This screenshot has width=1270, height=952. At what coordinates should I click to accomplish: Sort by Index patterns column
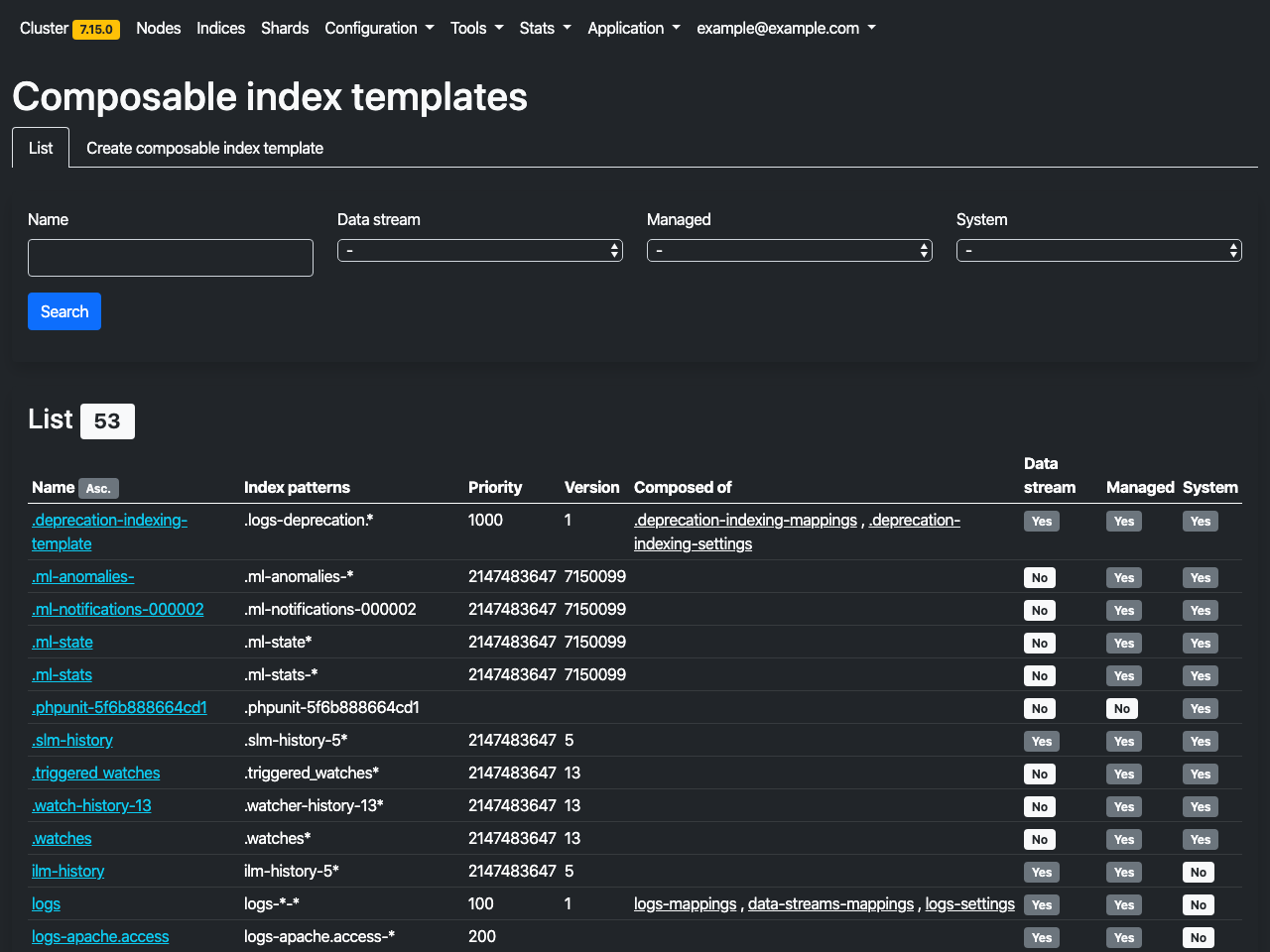click(297, 487)
